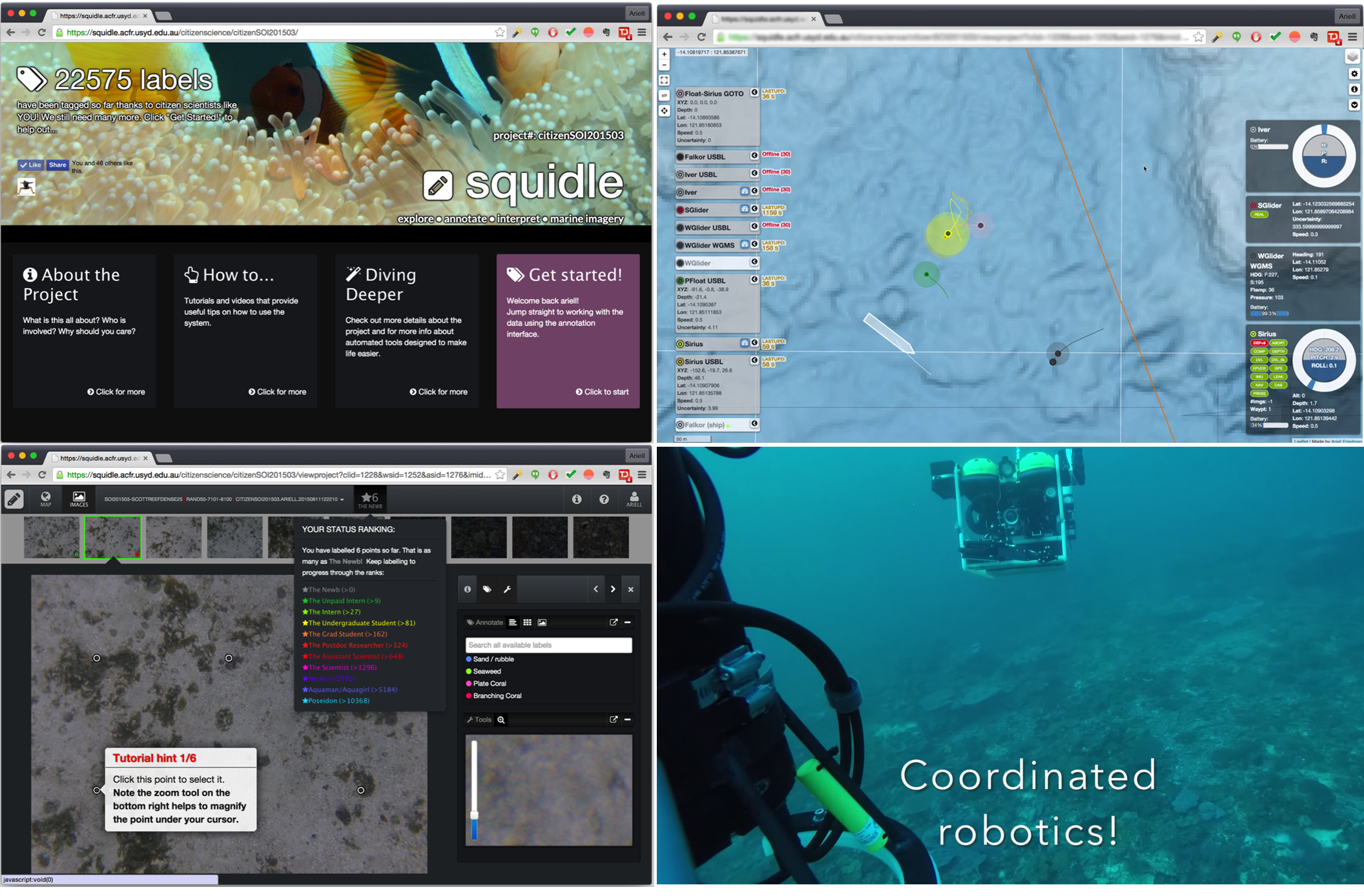Image resolution: width=1364 pixels, height=896 pixels.
Task: Click the zoom magnifier in the Tools panel
Action: click(x=501, y=720)
